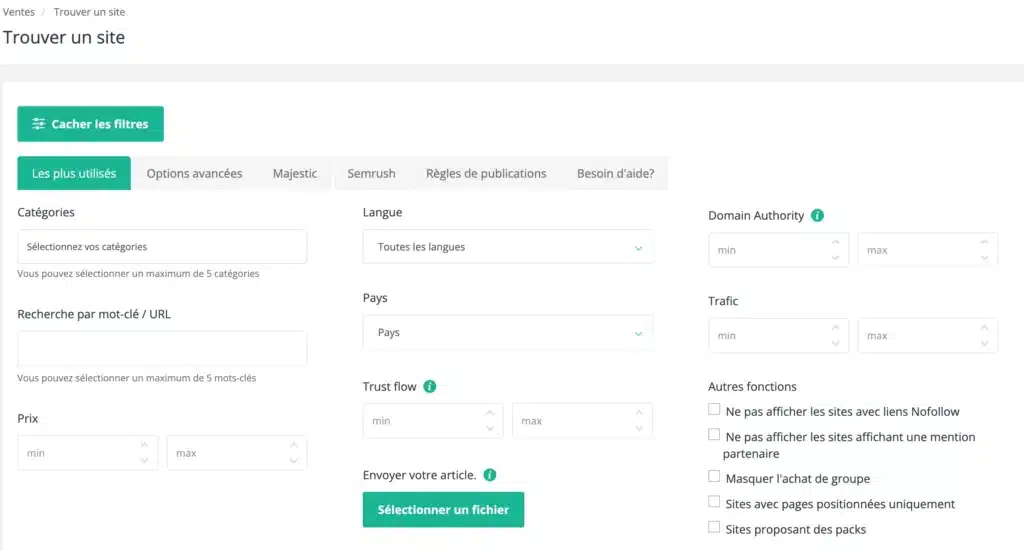1024x551 pixels.
Task: Click the Trust flow info icon
Action: pos(430,386)
